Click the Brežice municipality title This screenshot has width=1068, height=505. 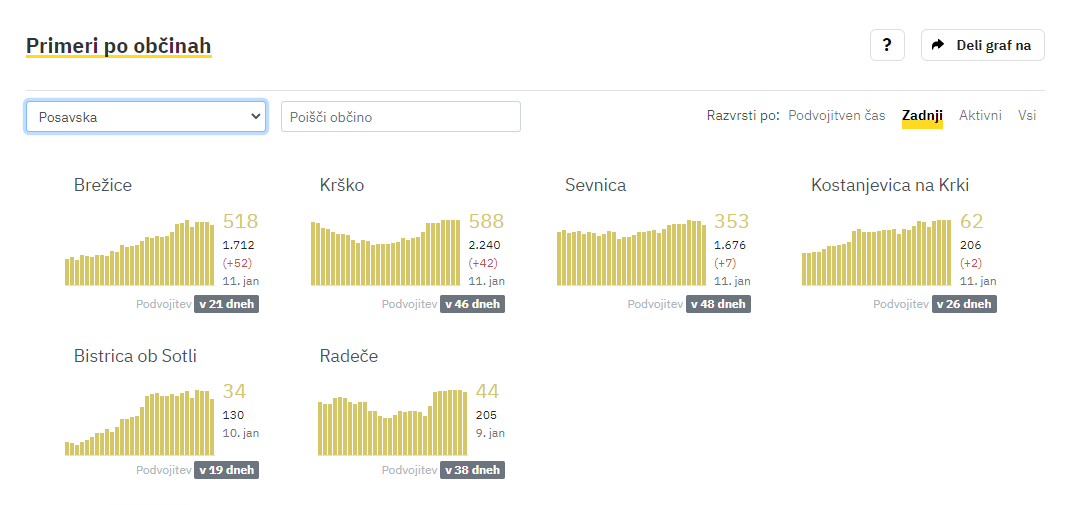[x=103, y=185]
